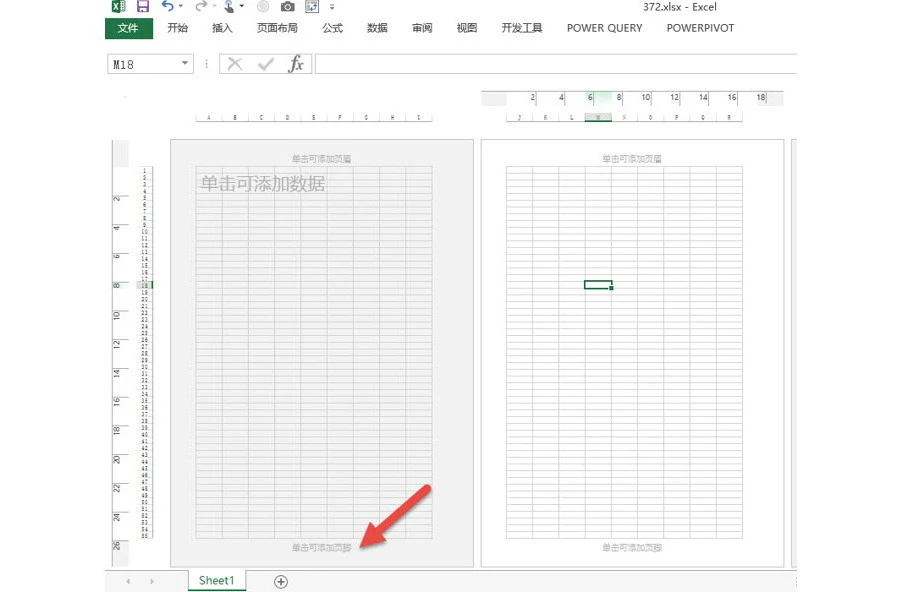Image resolution: width=900 pixels, height=592 pixels.
Task: Open the 开发工具 tab
Action: click(x=522, y=28)
